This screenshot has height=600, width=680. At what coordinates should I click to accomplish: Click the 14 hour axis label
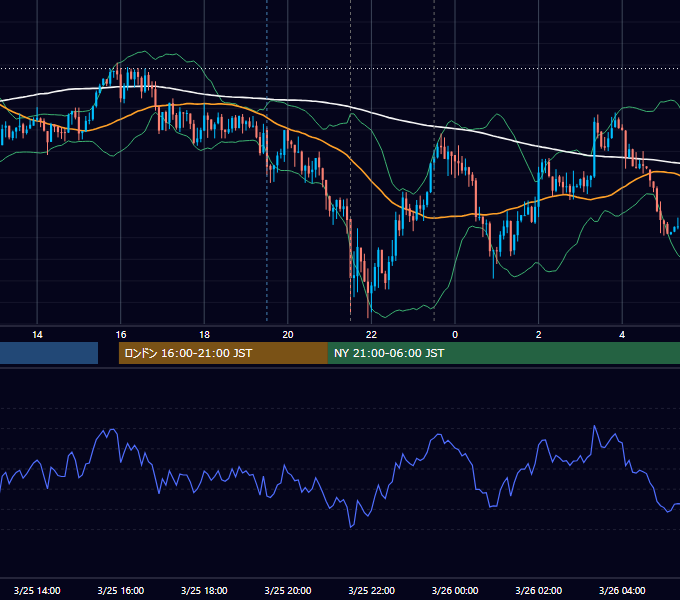[x=37, y=335]
